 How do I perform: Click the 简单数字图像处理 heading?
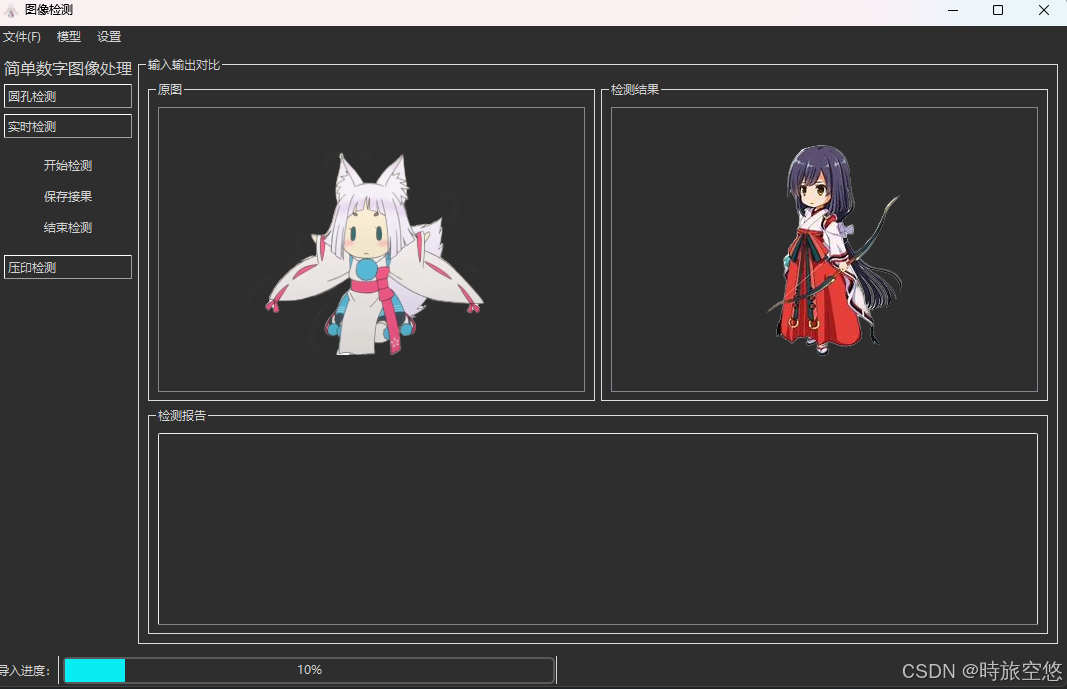pyautogui.click(x=68, y=69)
